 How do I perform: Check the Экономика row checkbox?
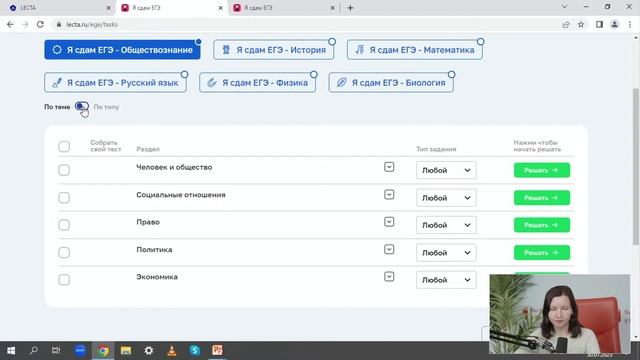point(64,280)
